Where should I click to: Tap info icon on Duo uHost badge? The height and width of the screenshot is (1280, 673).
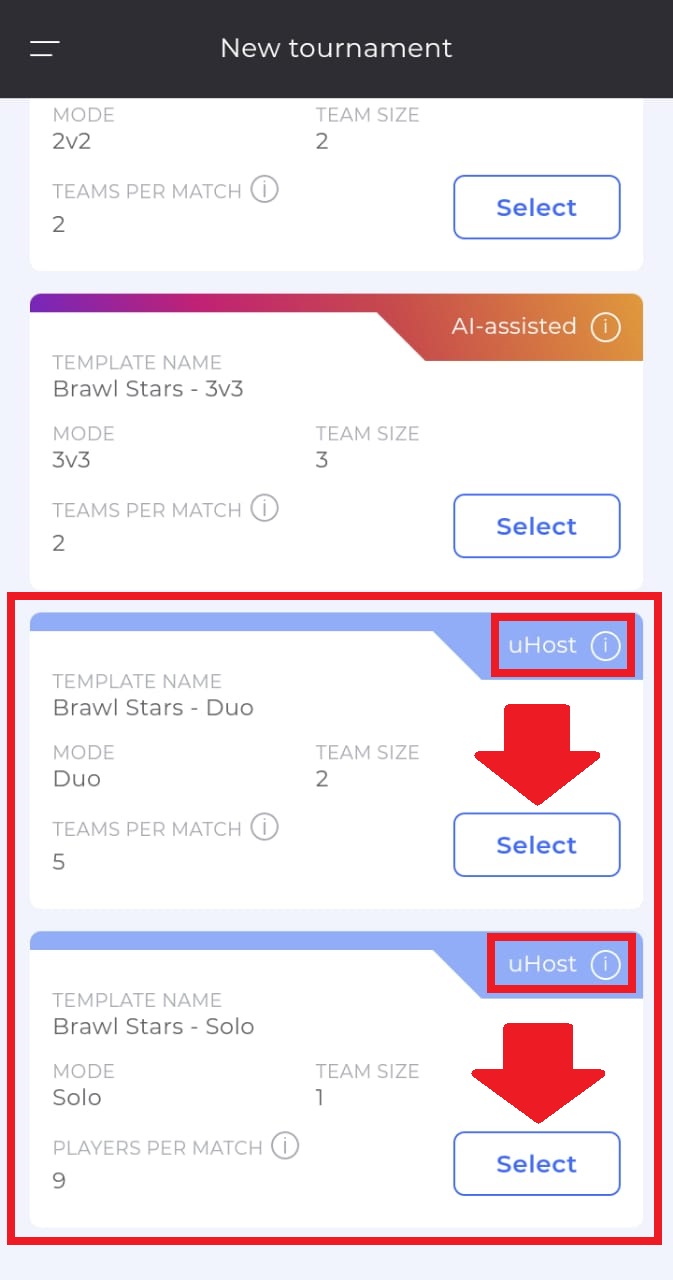[605, 645]
